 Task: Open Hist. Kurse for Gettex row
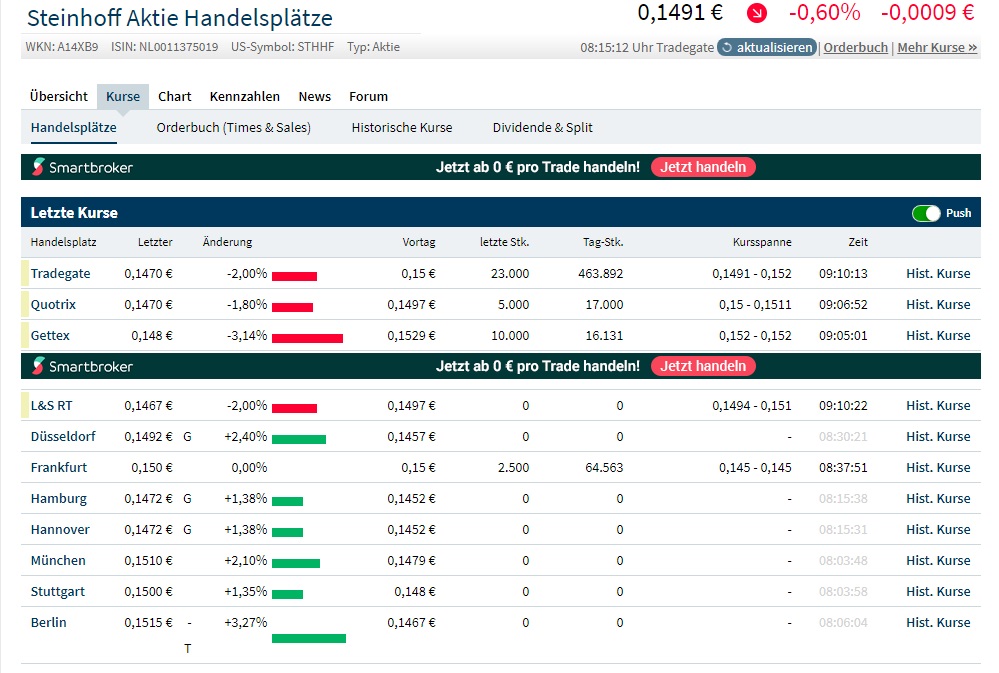[x=938, y=336]
